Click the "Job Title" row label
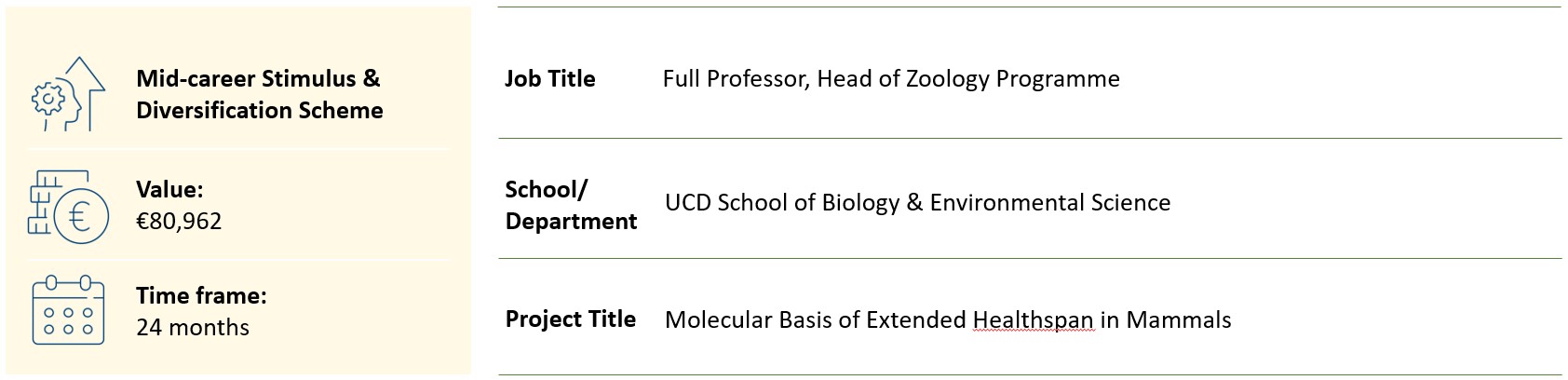The image size is (1568, 380). pos(549,78)
